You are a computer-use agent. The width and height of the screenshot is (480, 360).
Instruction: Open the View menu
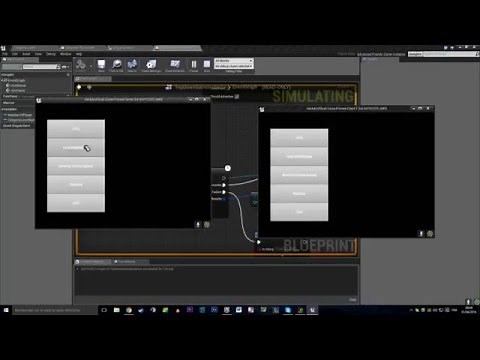coord(38,54)
